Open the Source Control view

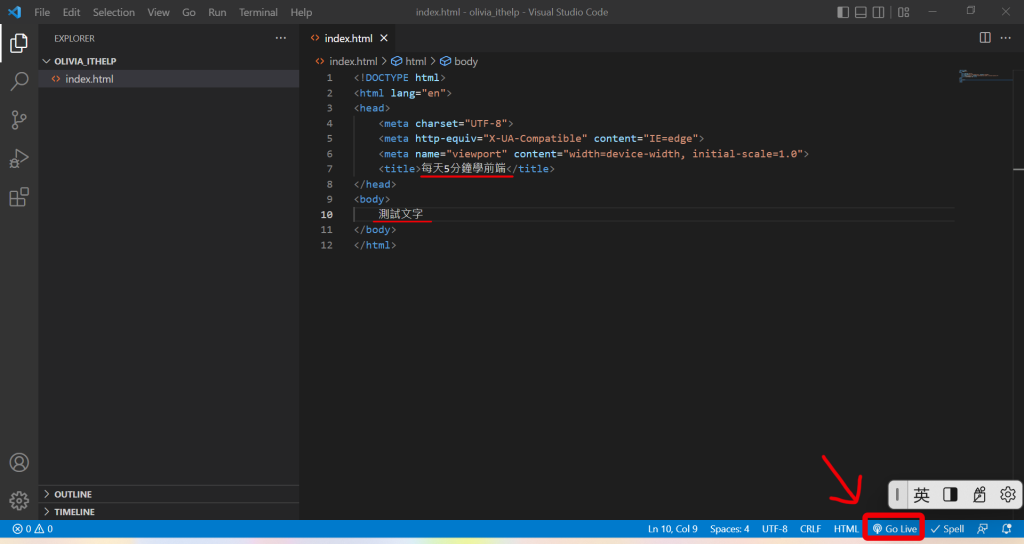[19, 120]
